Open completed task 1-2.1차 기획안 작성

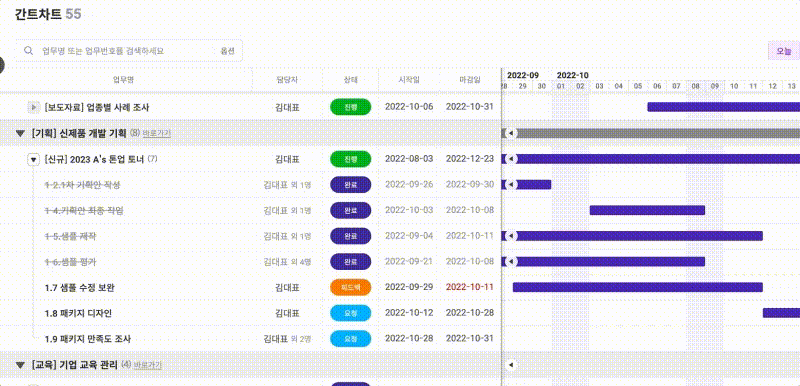83,185
